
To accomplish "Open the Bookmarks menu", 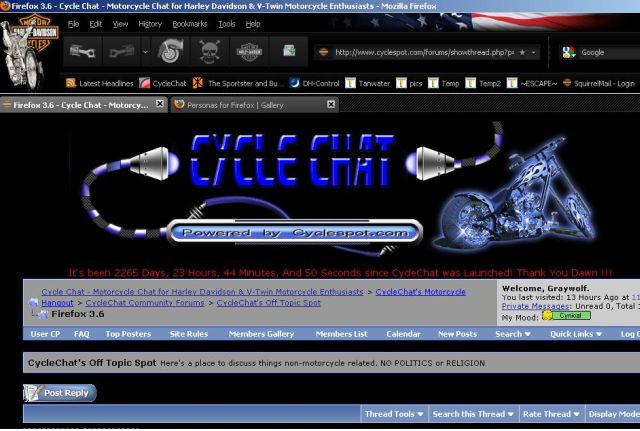I will 190,24.
